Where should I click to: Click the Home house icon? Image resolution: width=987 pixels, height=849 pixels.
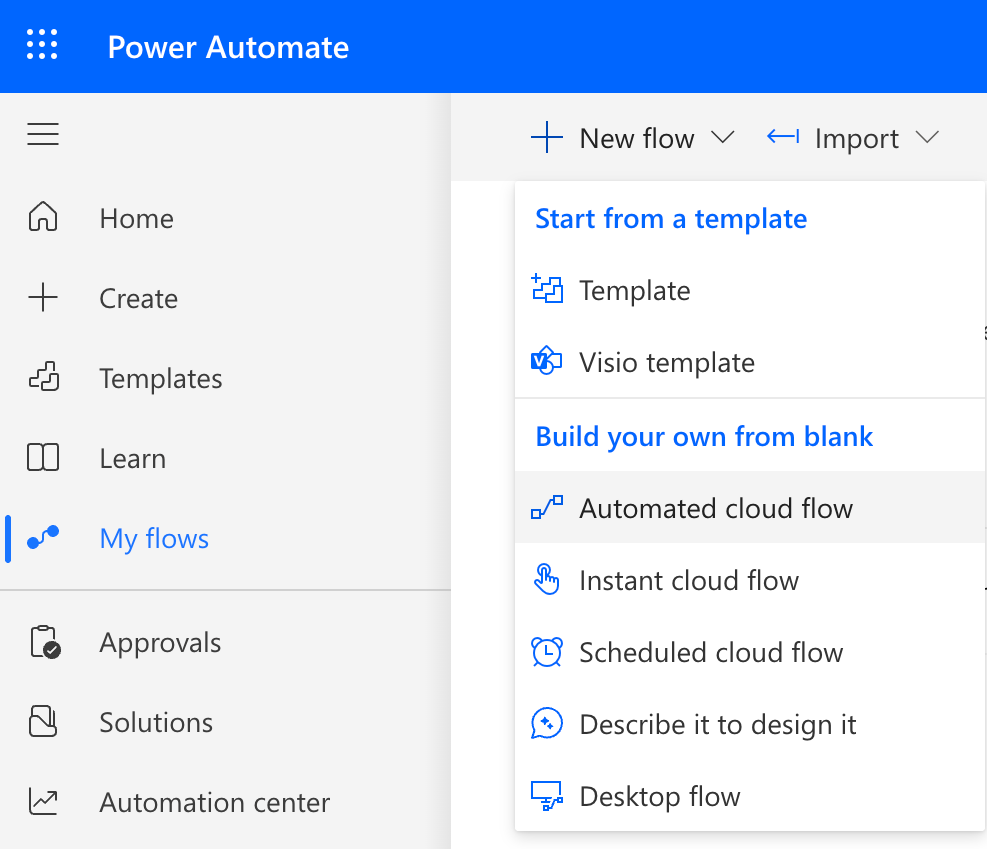click(x=43, y=218)
